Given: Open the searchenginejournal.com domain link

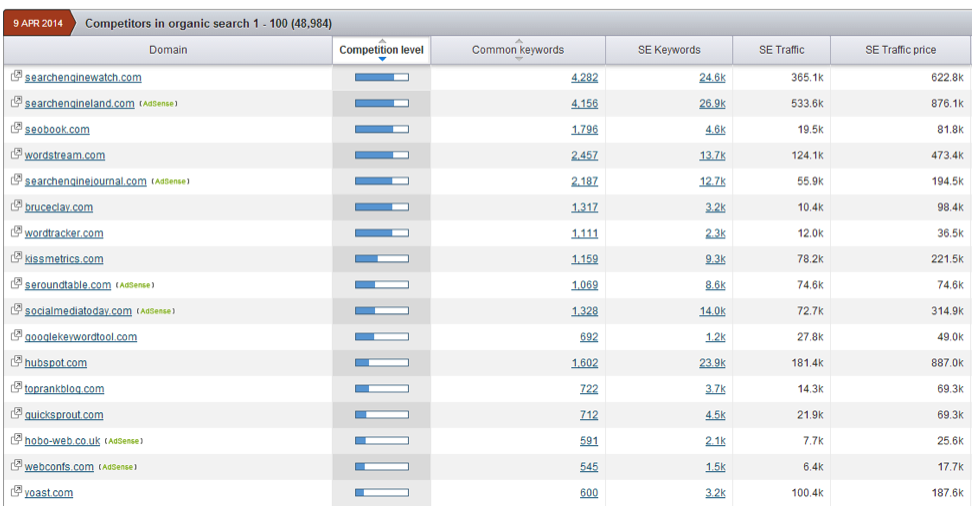Looking at the screenshot, I should pyautogui.click(x=86, y=182).
